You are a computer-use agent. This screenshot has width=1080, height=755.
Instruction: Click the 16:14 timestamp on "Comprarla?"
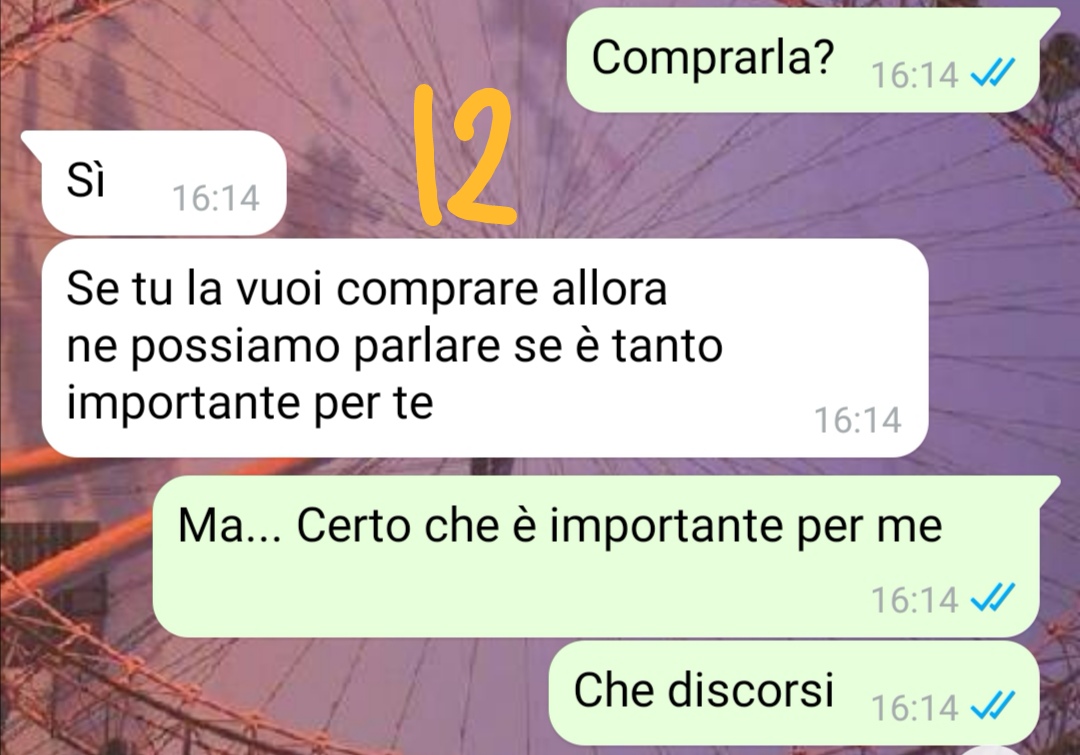(x=914, y=74)
